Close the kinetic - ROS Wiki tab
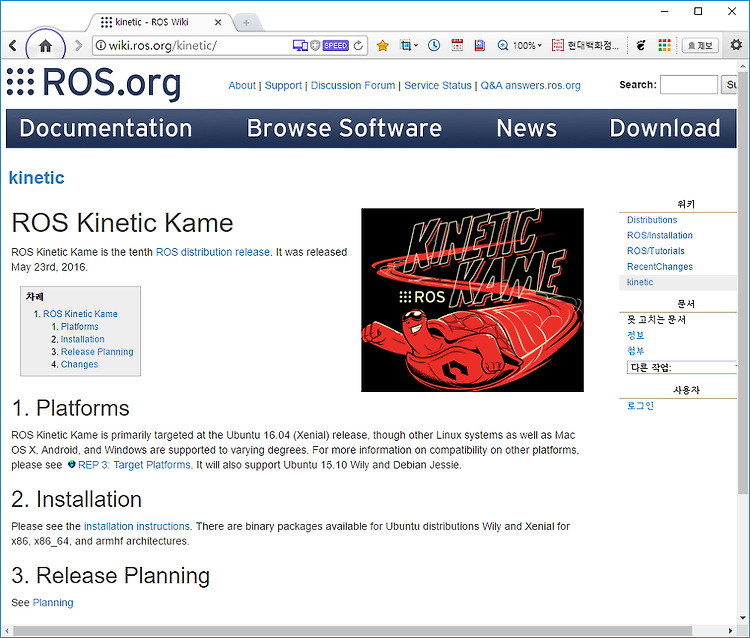 click(218, 22)
